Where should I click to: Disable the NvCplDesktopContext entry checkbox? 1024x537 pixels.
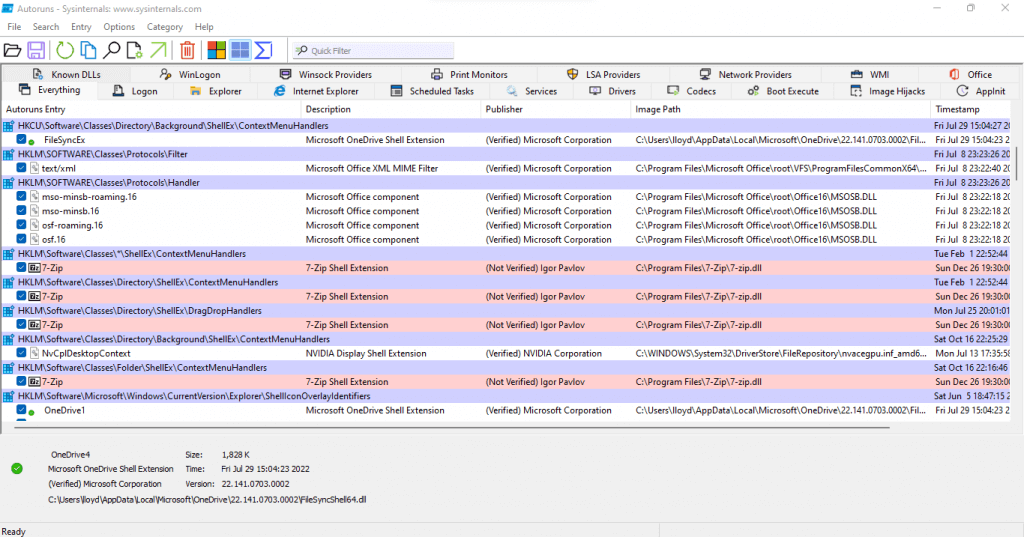22,354
